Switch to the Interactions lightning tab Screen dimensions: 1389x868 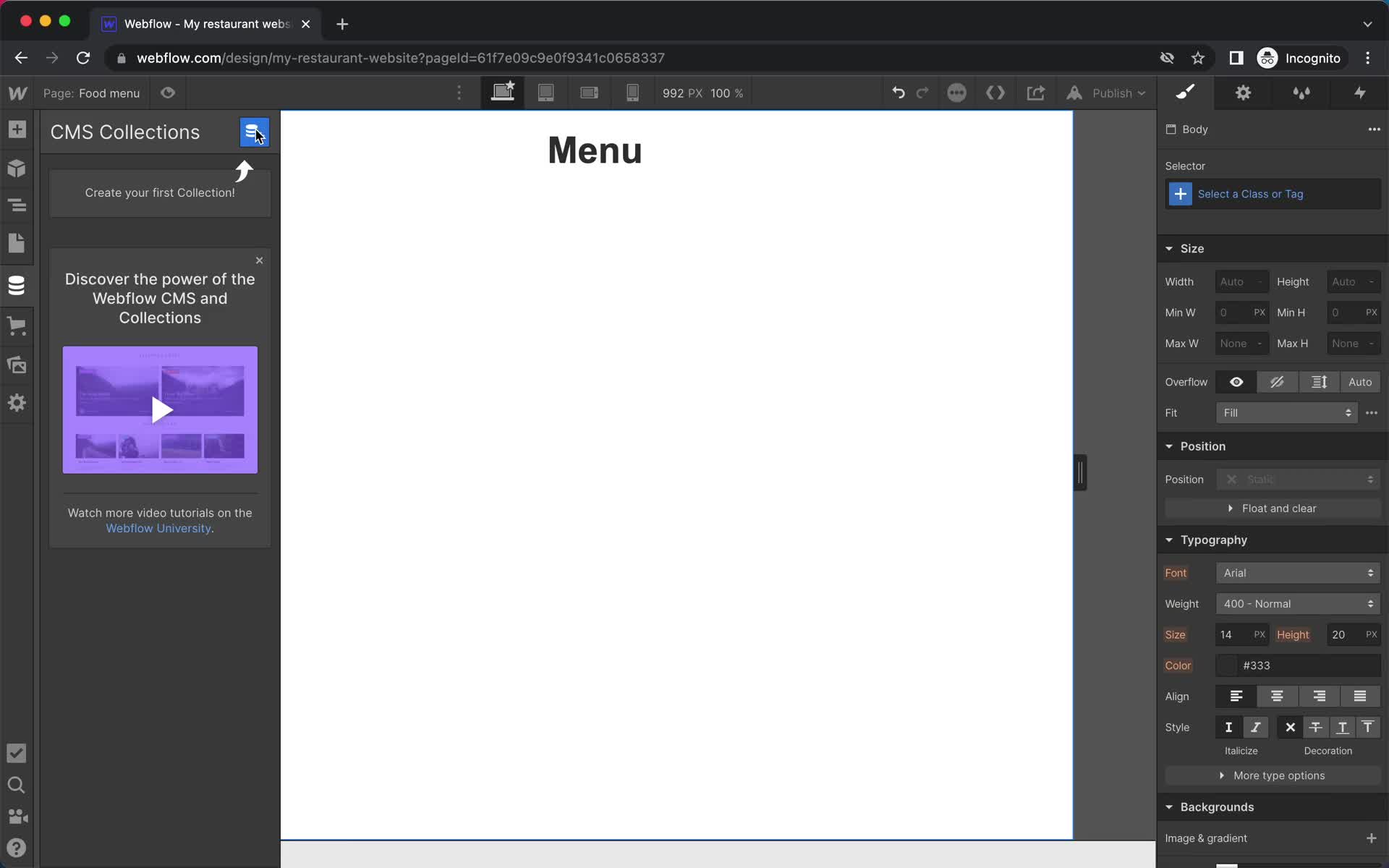click(1360, 93)
